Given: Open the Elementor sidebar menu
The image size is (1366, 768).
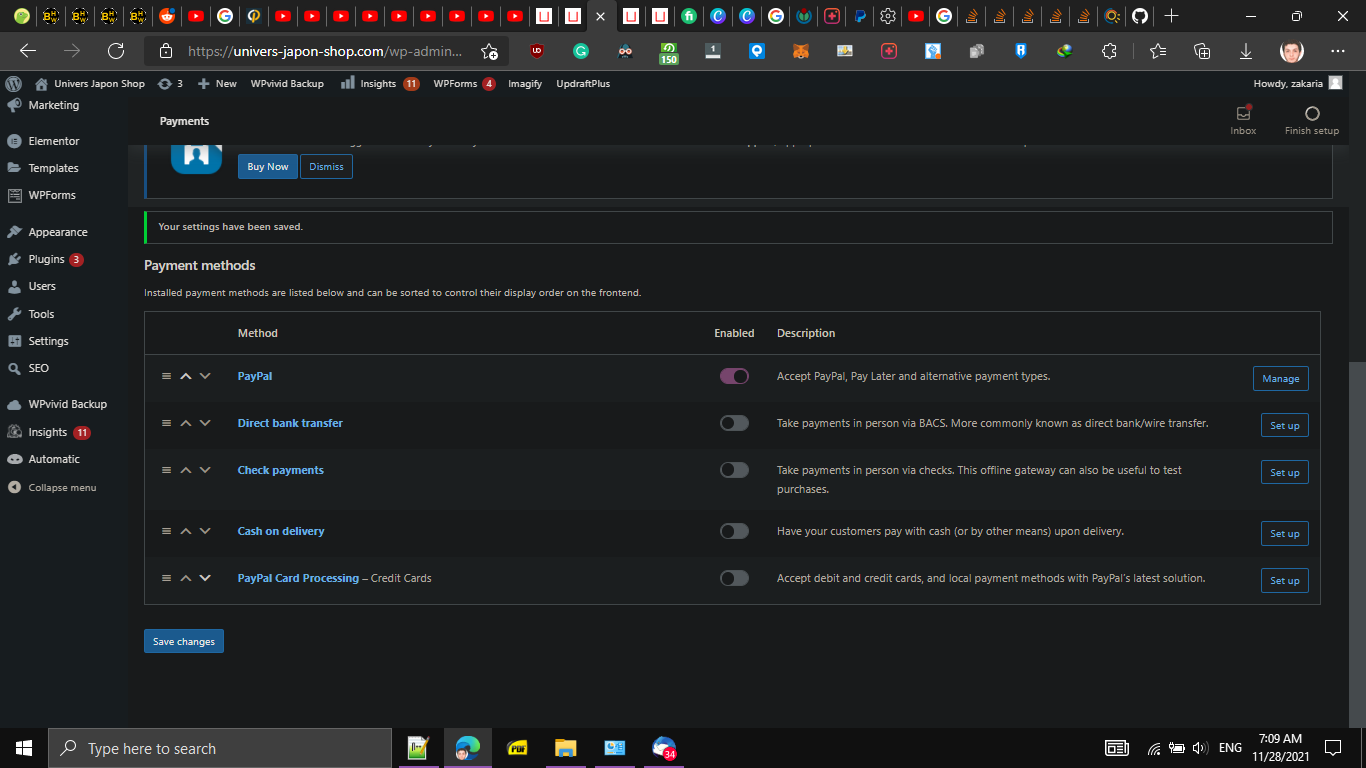Looking at the screenshot, I should point(54,141).
